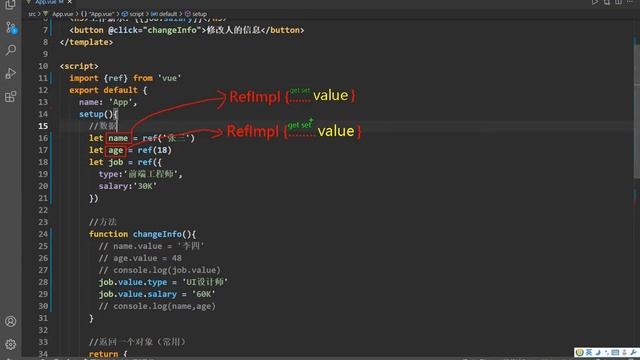640x360 pixels.
Task: Click 'changeInfo' in the button @click attribute
Action: 172,30
